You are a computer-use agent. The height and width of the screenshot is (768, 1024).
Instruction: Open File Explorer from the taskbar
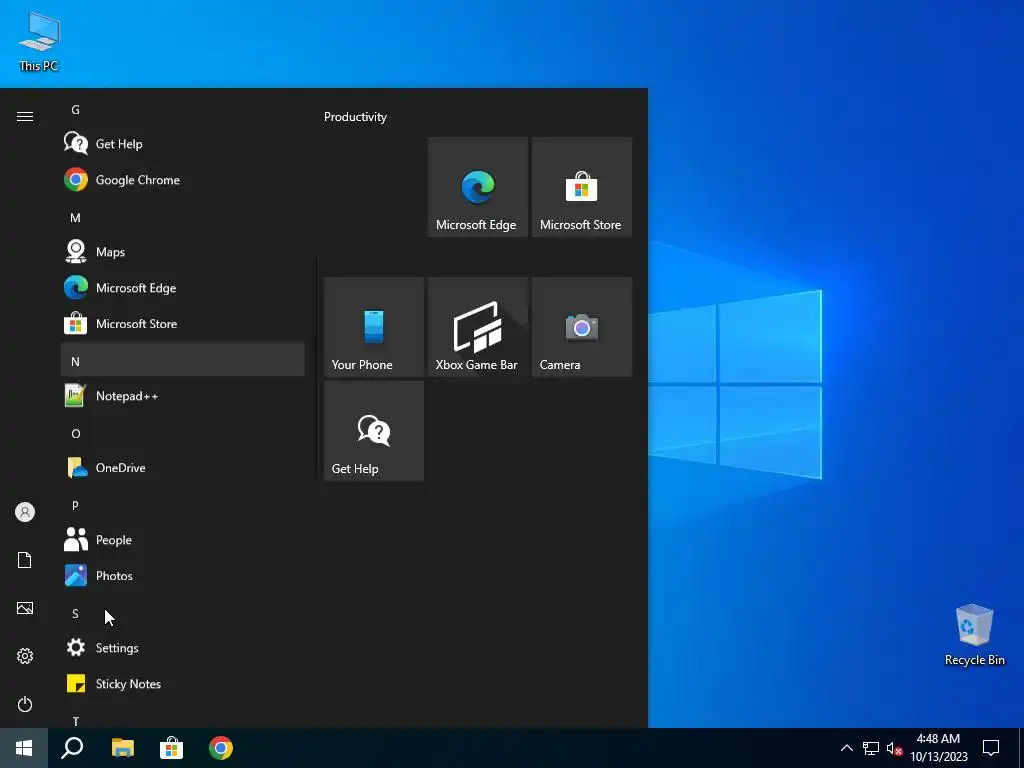[122, 748]
